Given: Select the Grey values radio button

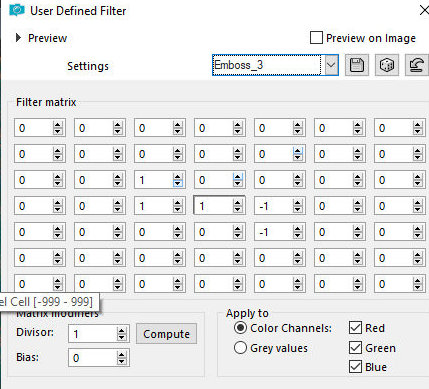Looking at the screenshot, I should [240, 348].
